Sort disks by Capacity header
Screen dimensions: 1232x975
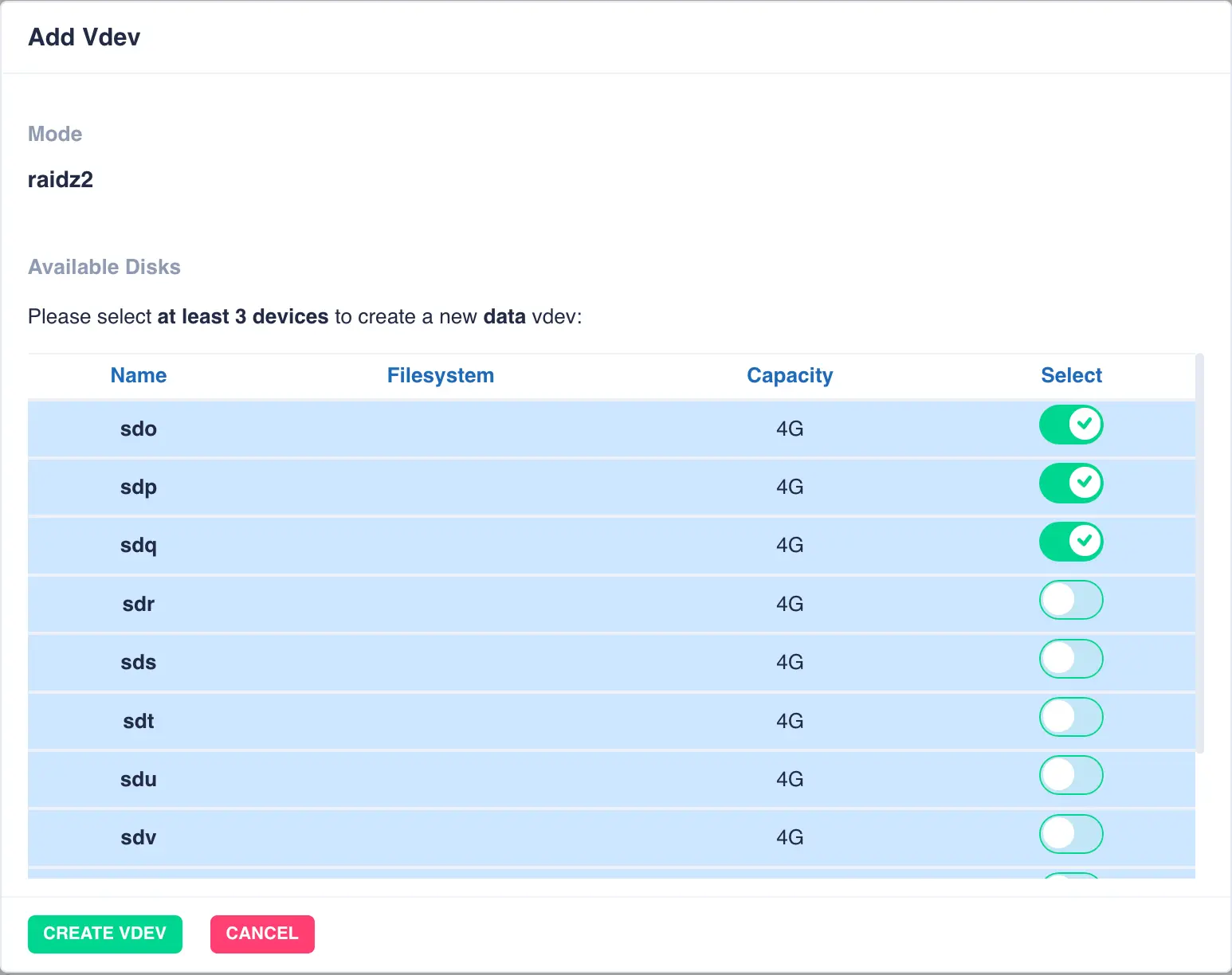[x=789, y=375]
